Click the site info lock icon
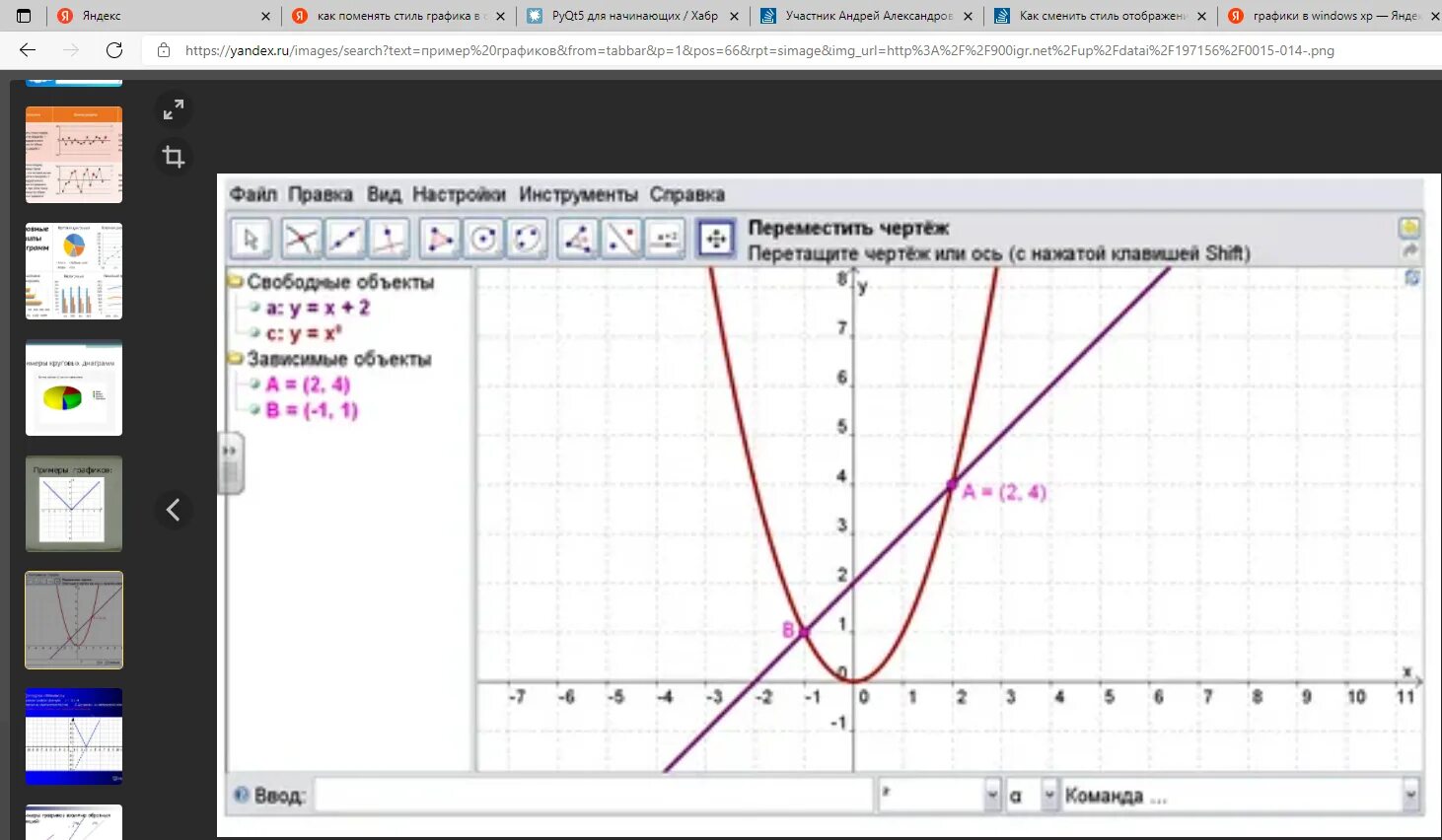Viewport: 1442px width, 840px height. pos(164,50)
